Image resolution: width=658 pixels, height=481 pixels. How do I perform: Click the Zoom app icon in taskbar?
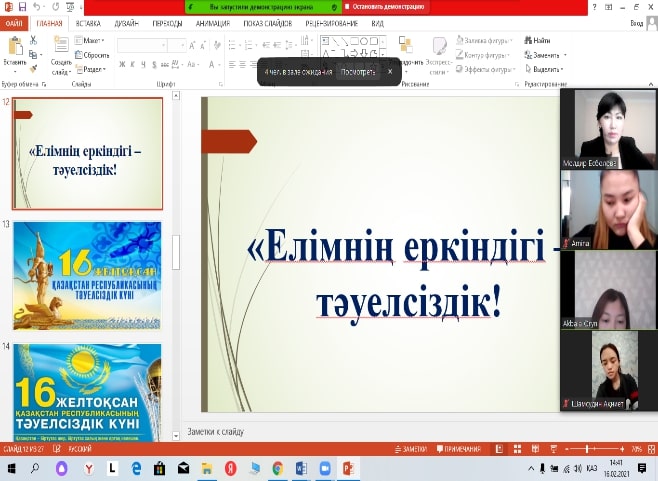point(325,467)
